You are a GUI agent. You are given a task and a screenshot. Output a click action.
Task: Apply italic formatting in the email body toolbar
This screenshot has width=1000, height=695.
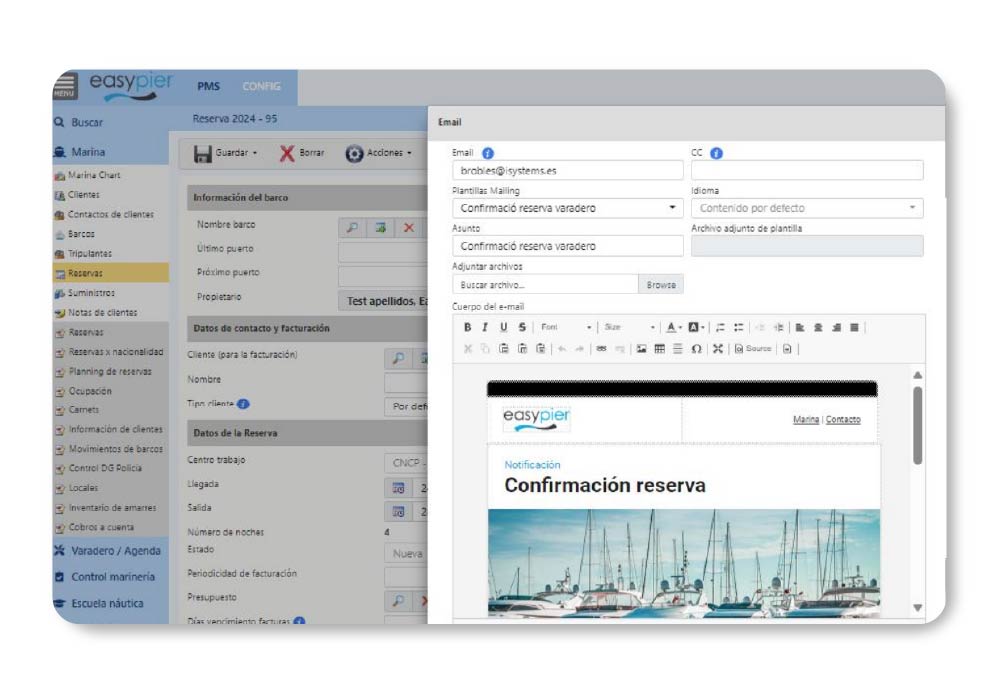(485, 327)
